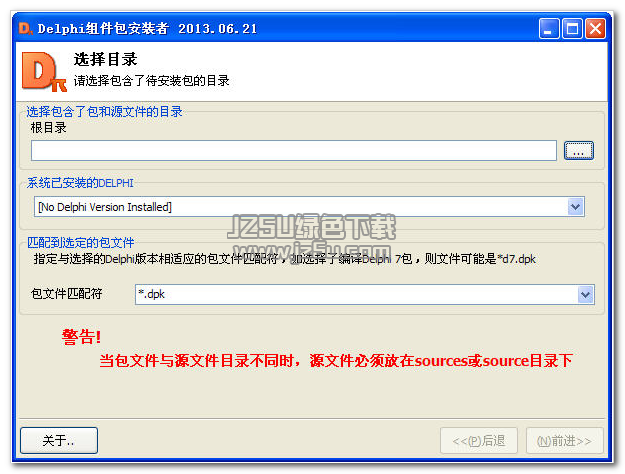Click the 根目录 label
This screenshot has height=474, width=625.
[x=48, y=128]
